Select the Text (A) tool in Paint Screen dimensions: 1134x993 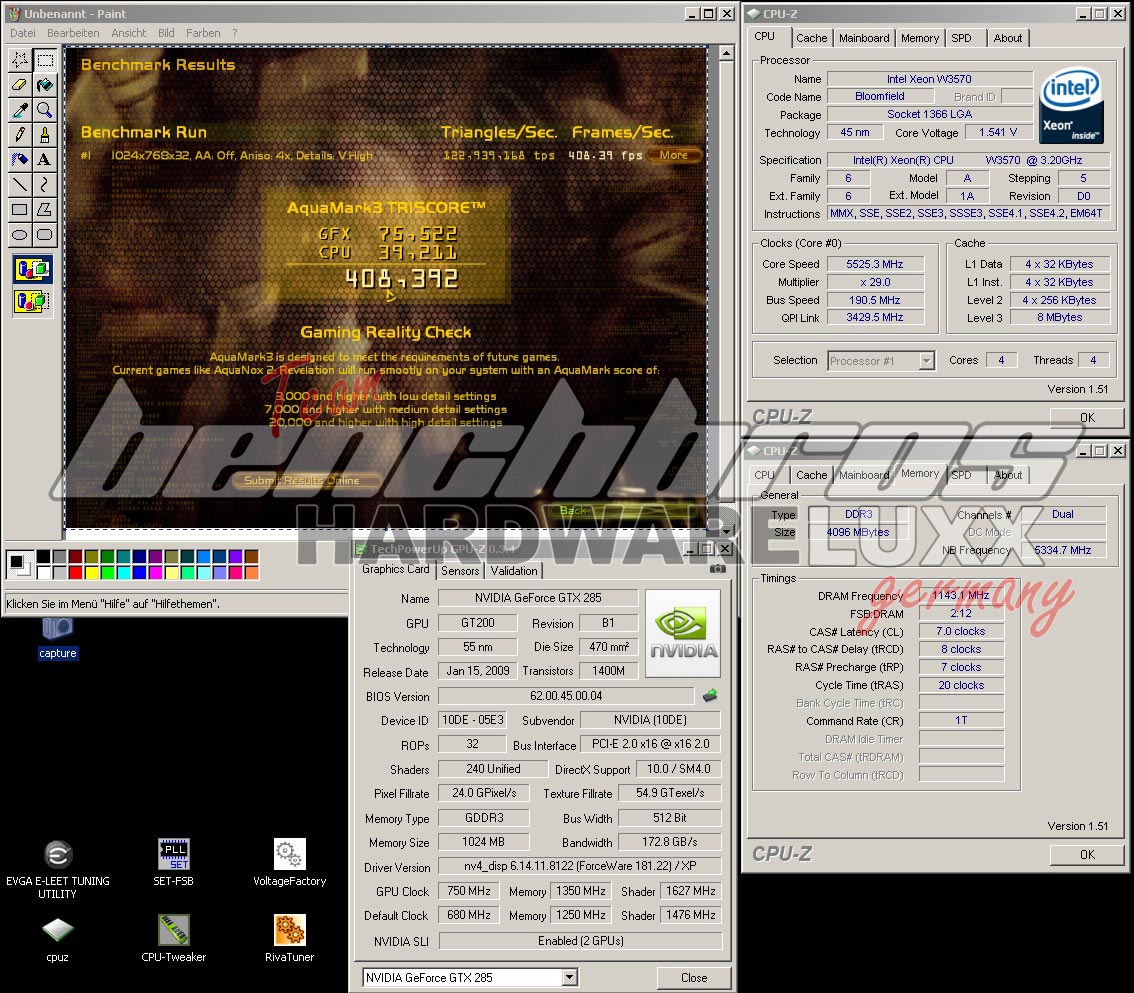pos(45,160)
